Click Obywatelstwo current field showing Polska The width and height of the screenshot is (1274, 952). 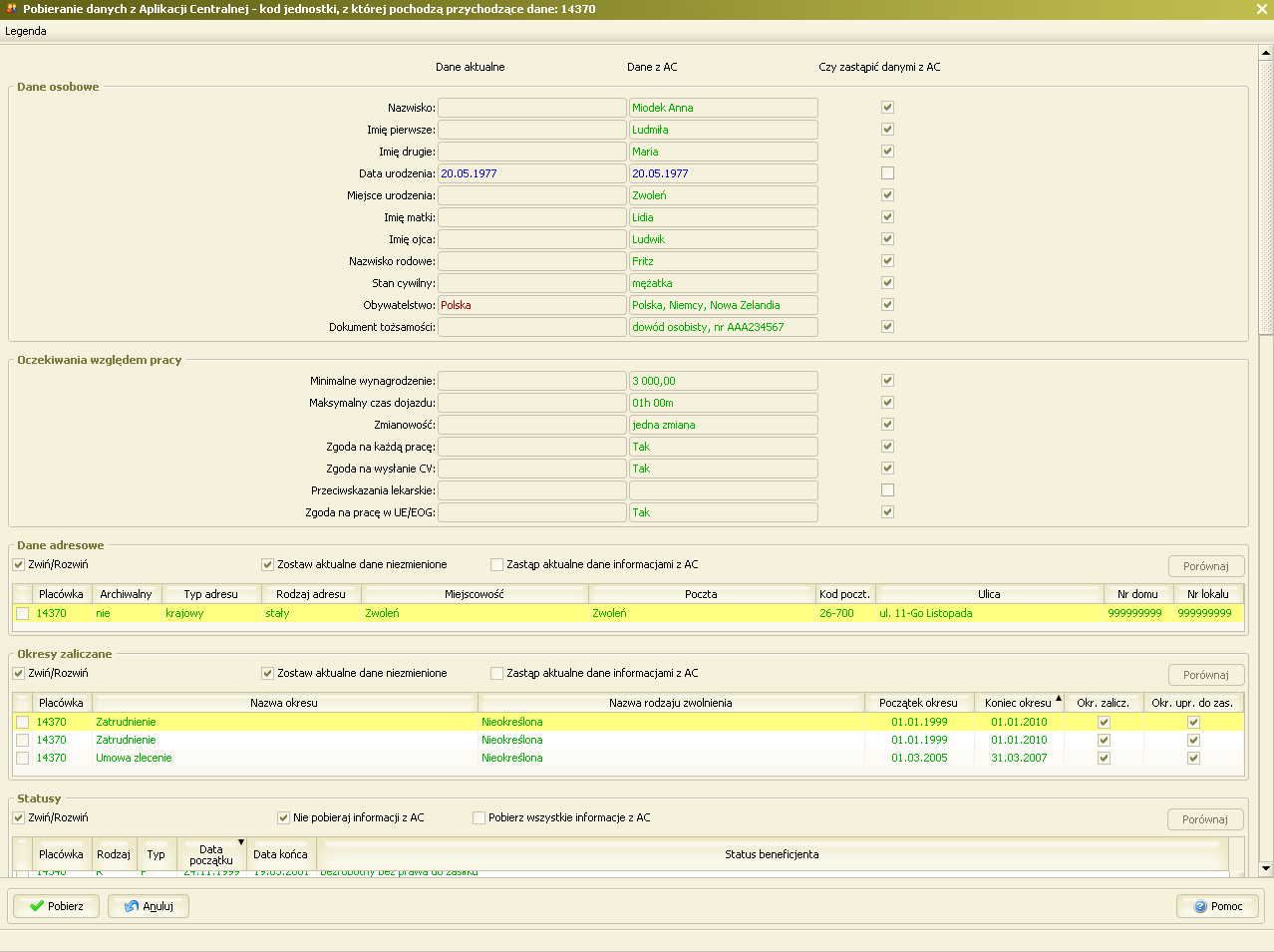coord(532,305)
